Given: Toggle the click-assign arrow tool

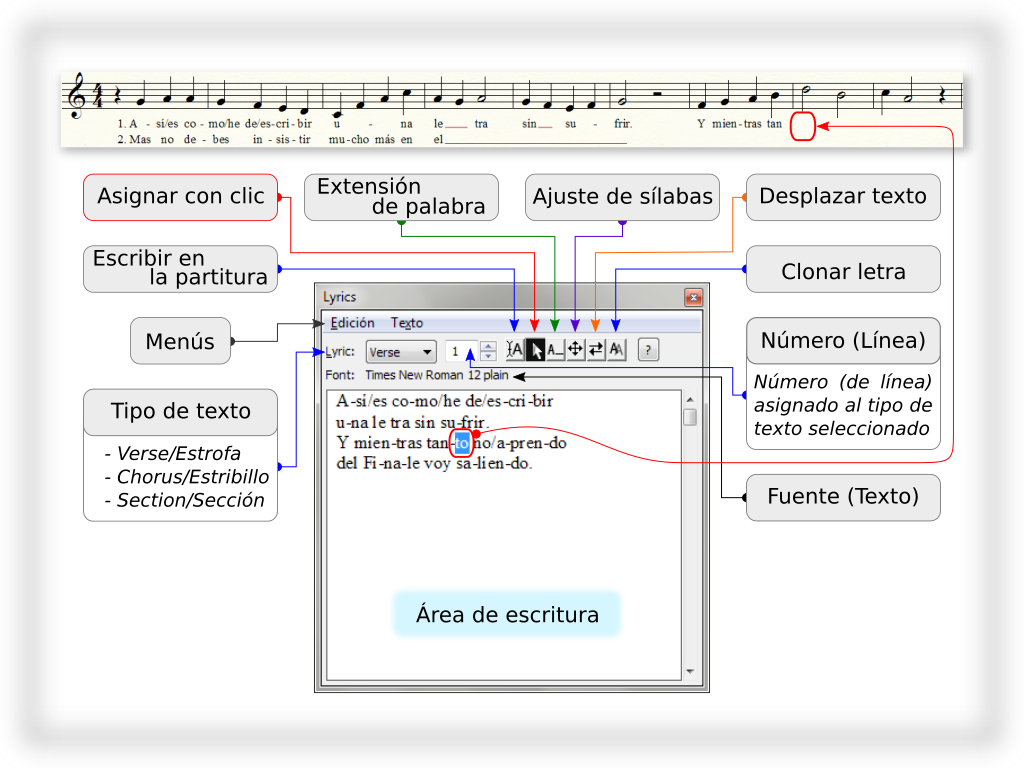Looking at the screenshot, I should tap(535, 350).
